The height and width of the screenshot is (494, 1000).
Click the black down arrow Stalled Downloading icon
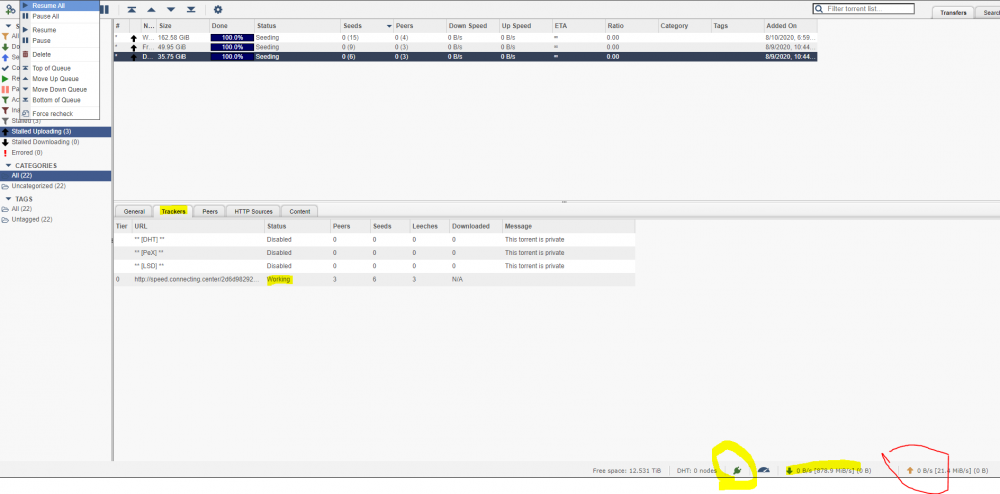(x=5, y=142)
